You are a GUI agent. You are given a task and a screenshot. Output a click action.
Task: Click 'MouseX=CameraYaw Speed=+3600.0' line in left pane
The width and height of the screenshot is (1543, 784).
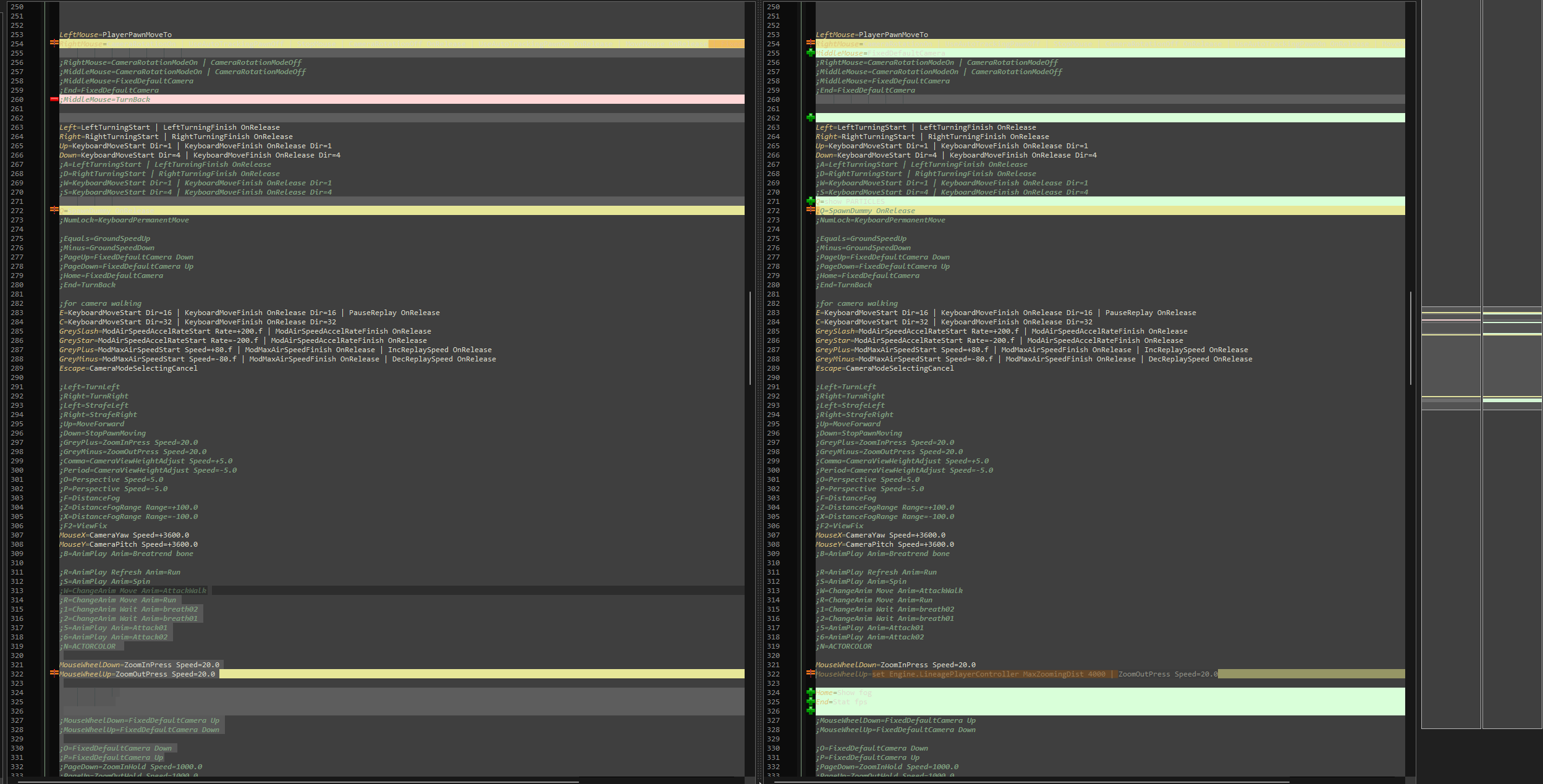pyautogui.click(x=124, y=535)
